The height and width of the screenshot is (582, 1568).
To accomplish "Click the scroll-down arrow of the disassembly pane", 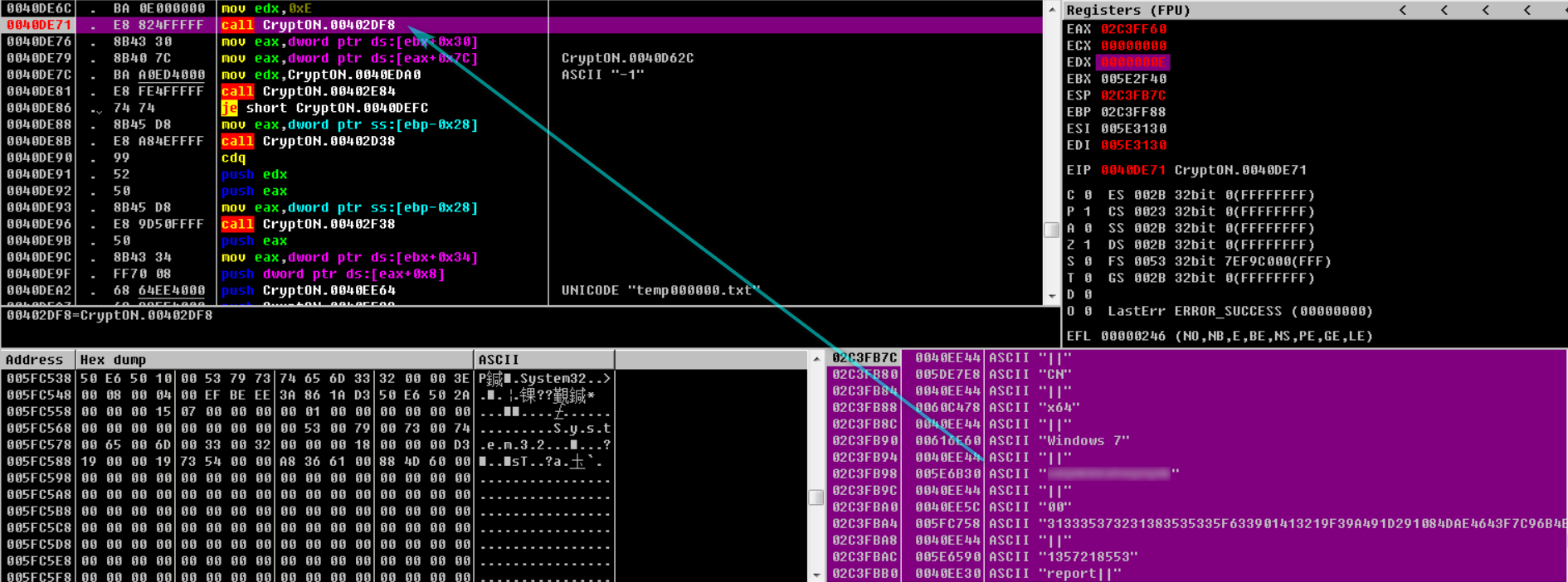I will [1052, 296].
